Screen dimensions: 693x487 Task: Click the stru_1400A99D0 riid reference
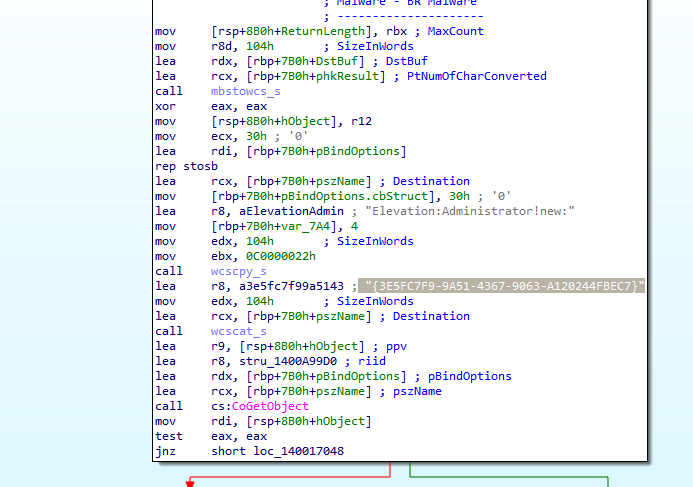tap(288, 361)
